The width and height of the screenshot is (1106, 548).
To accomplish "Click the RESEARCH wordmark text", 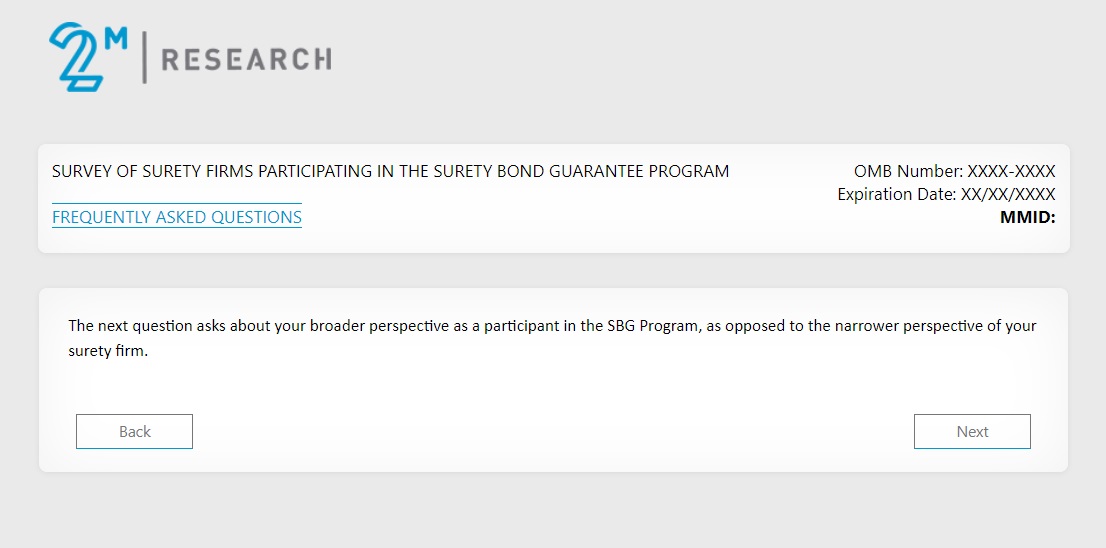I will (x=246, y=59).
